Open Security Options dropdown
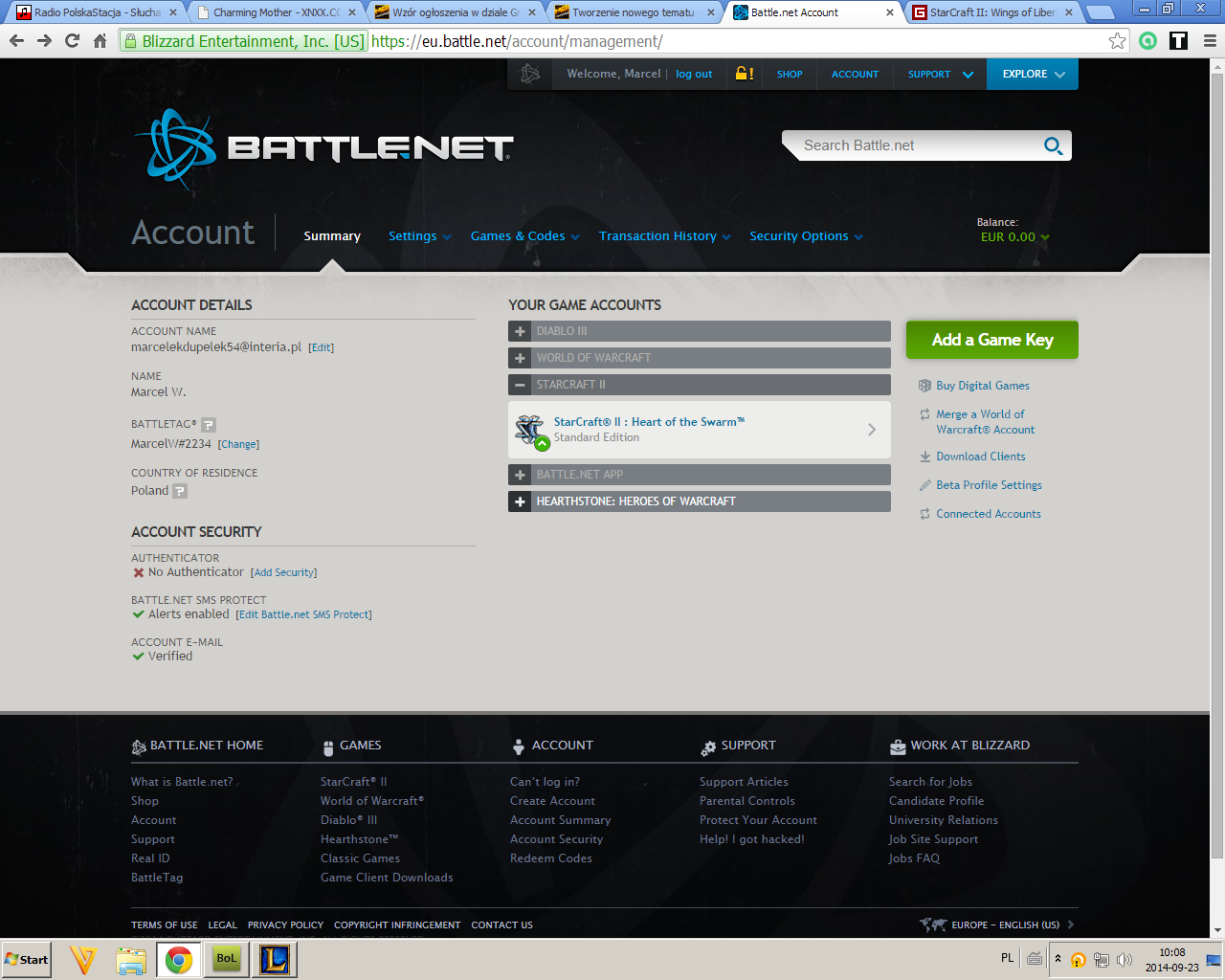The height and width of the screenshot is (980, 1225). [x=806, y=236]
